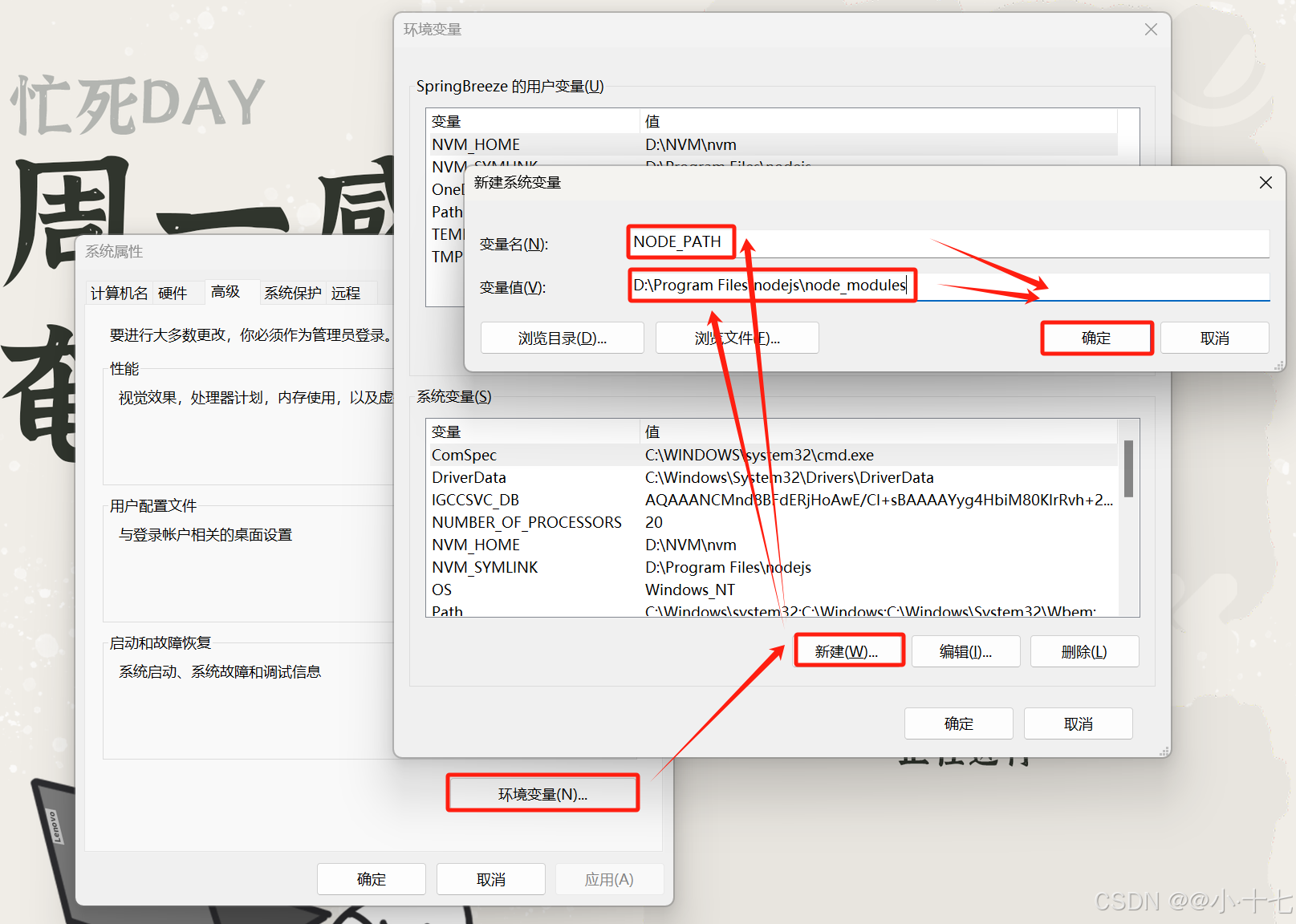
Task: Click value Windows_NT
Action: tap(689, 590)
